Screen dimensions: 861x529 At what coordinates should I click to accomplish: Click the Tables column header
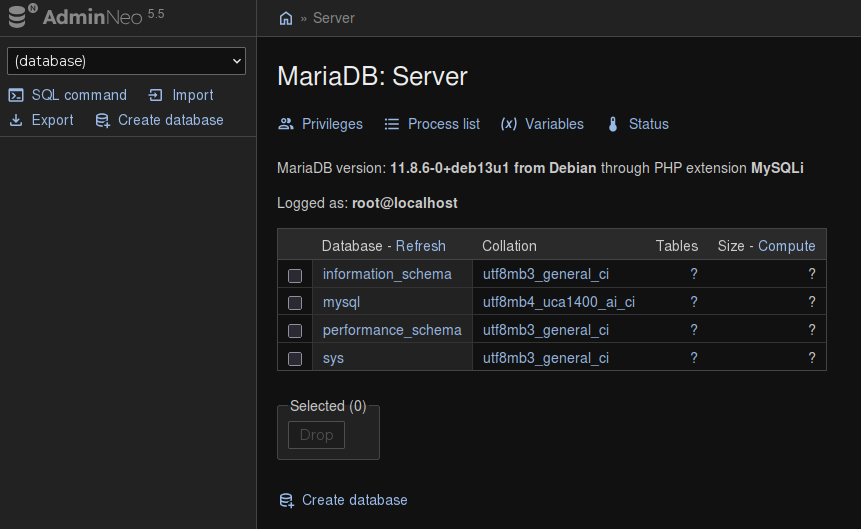(x=676, y=246)
